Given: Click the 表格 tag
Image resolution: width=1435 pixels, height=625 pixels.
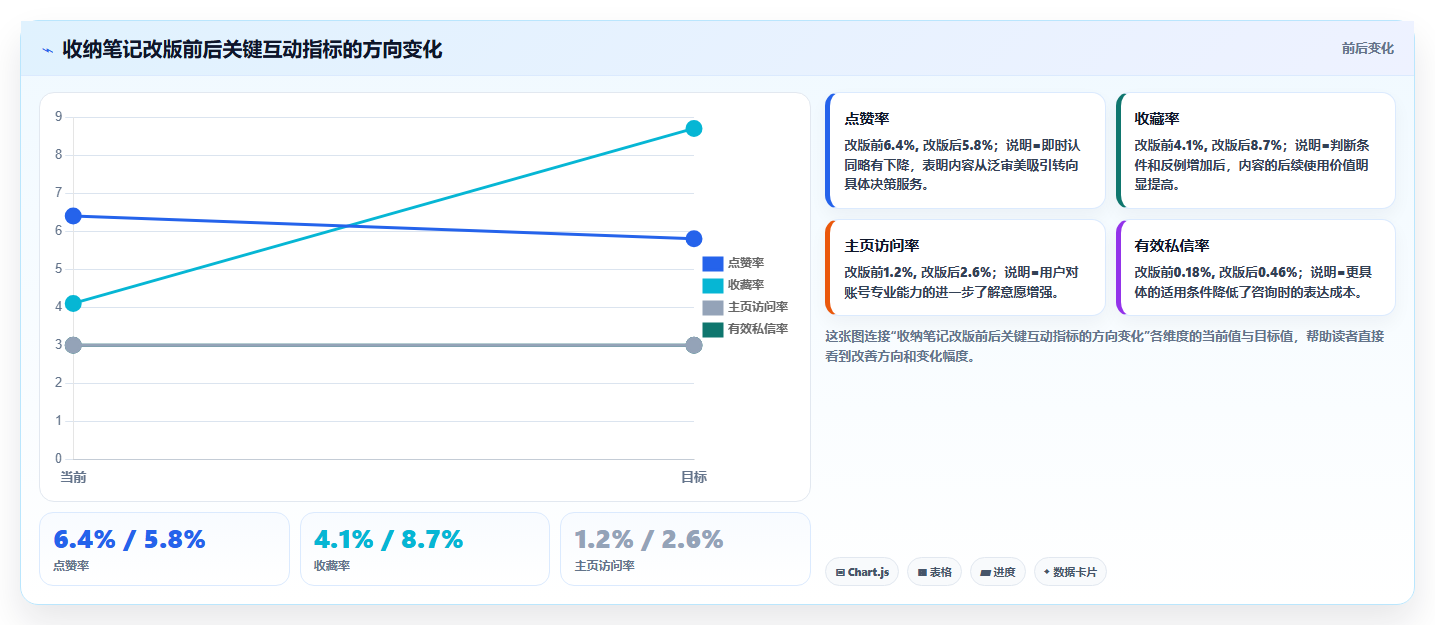Looking at the screenshot, I should tap(934, 572).
